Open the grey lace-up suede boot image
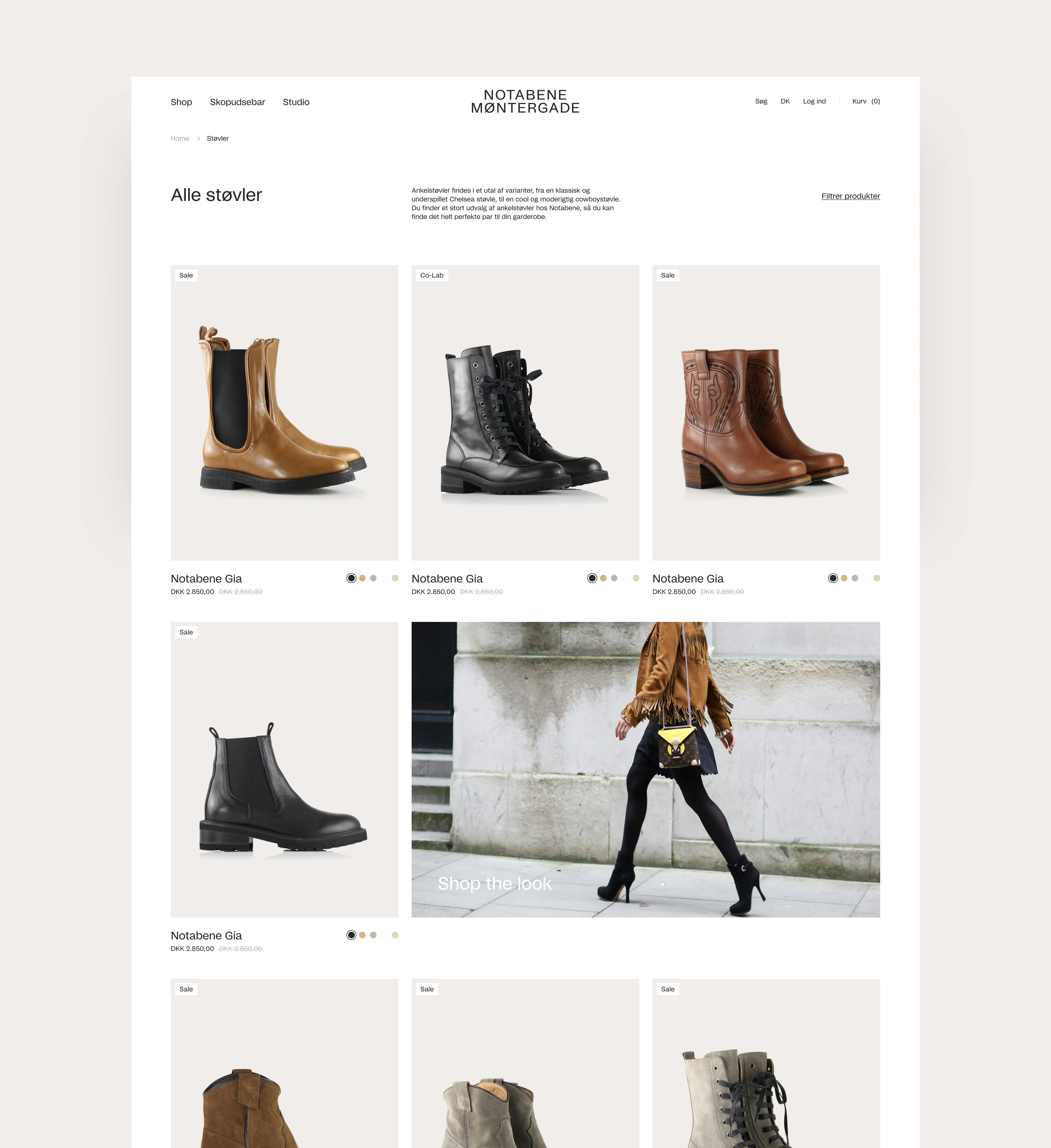 766,1063
